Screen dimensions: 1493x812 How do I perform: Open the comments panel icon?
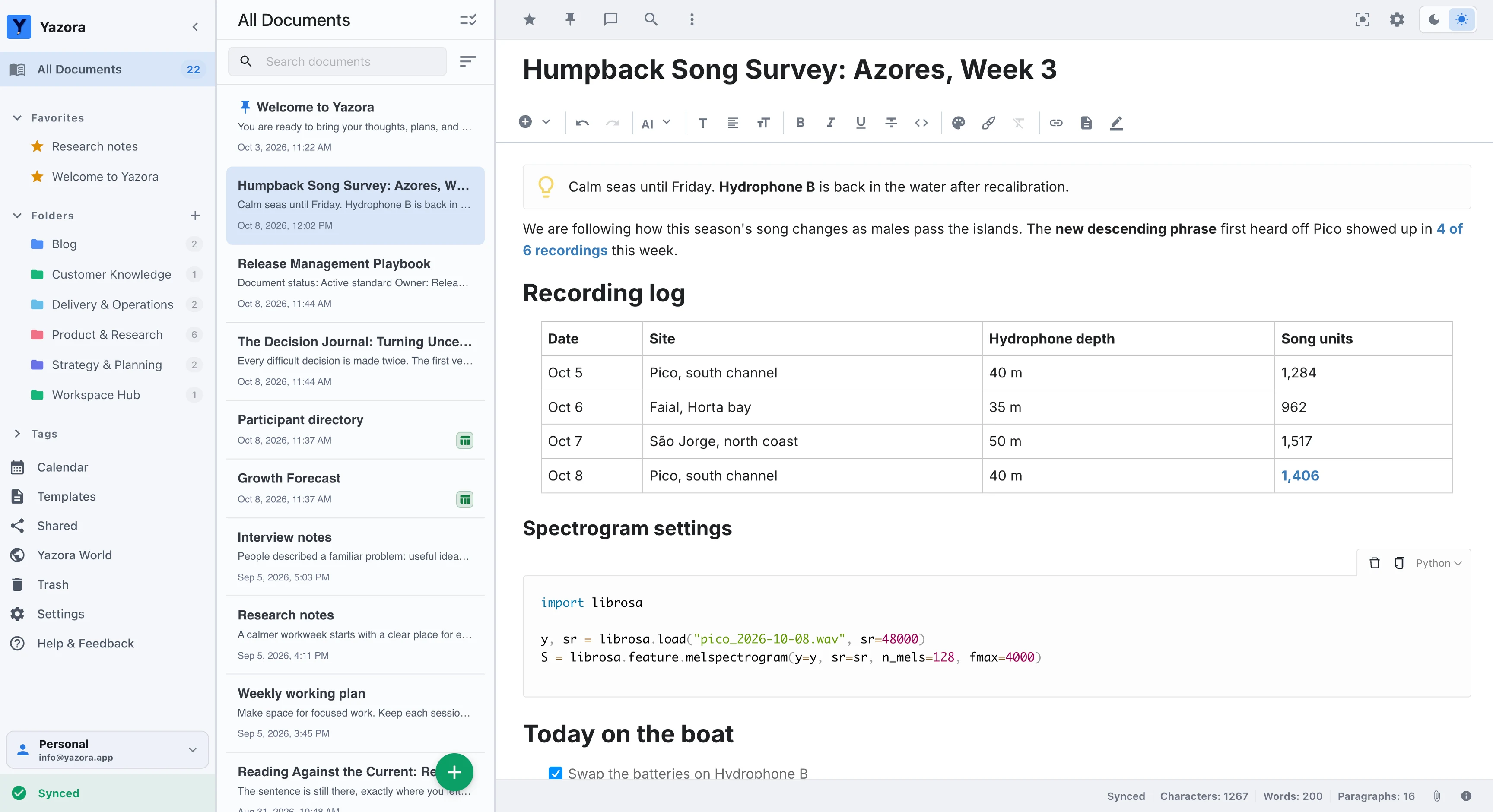(x=610, y=20)
